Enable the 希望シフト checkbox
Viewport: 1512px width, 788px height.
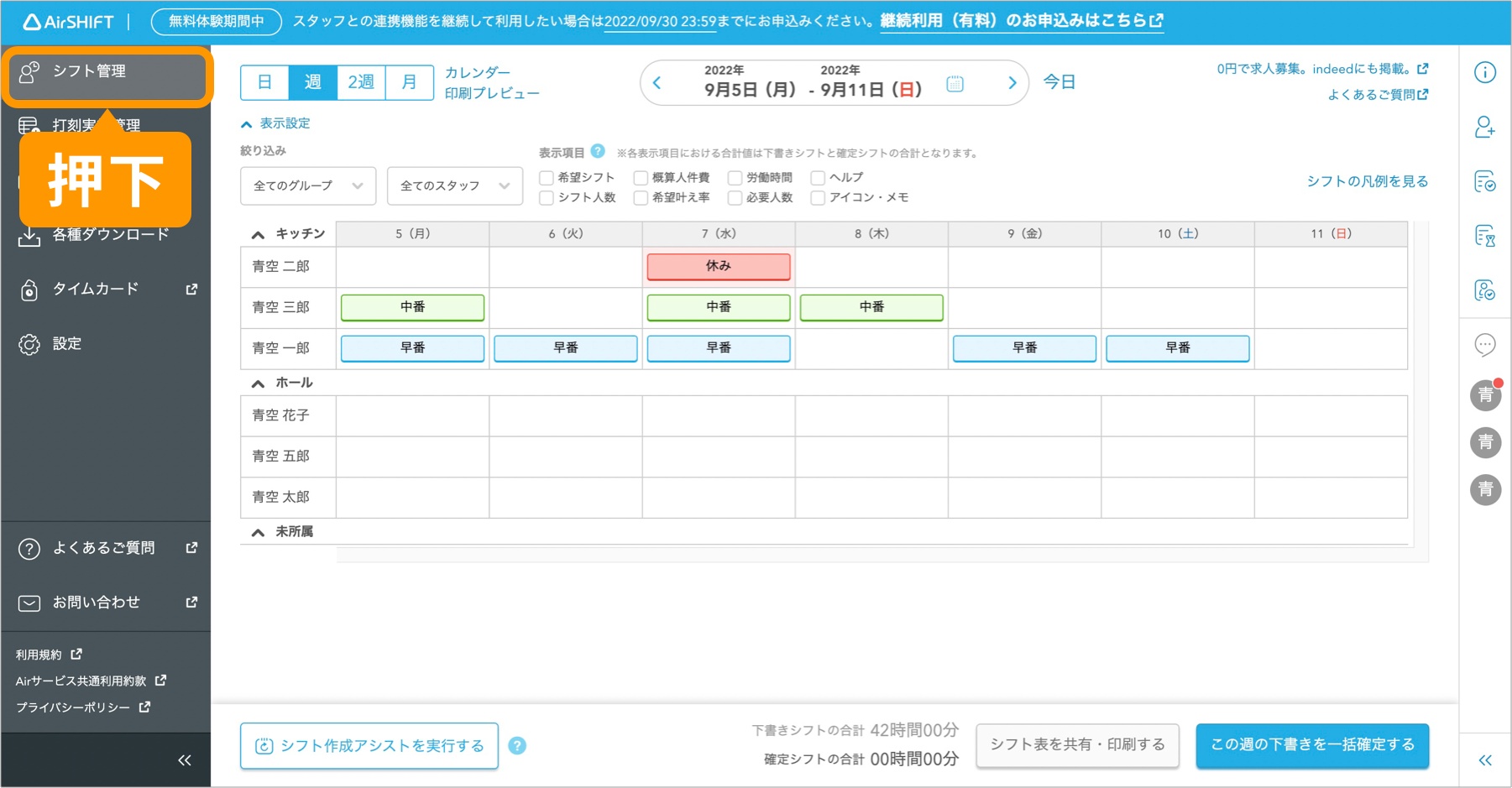(x=547, y=177)
